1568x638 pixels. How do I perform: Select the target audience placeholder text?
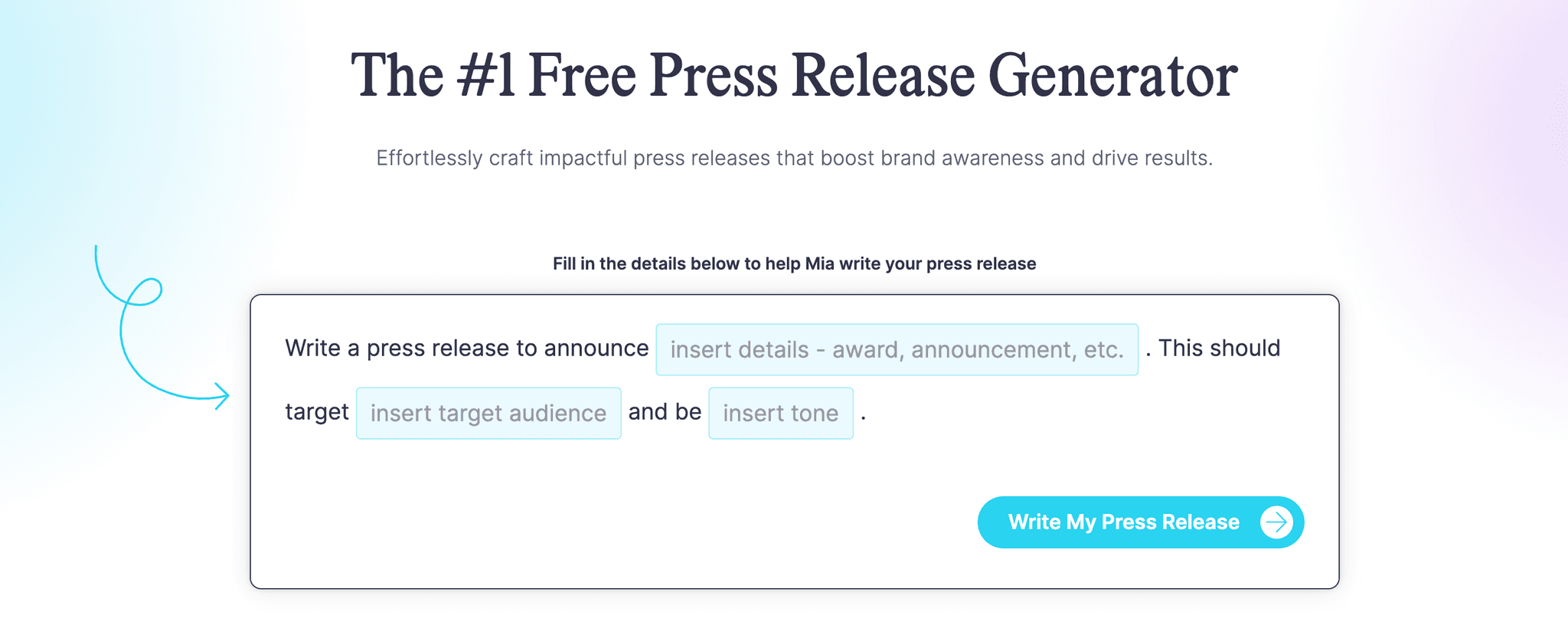coord(488,413)
